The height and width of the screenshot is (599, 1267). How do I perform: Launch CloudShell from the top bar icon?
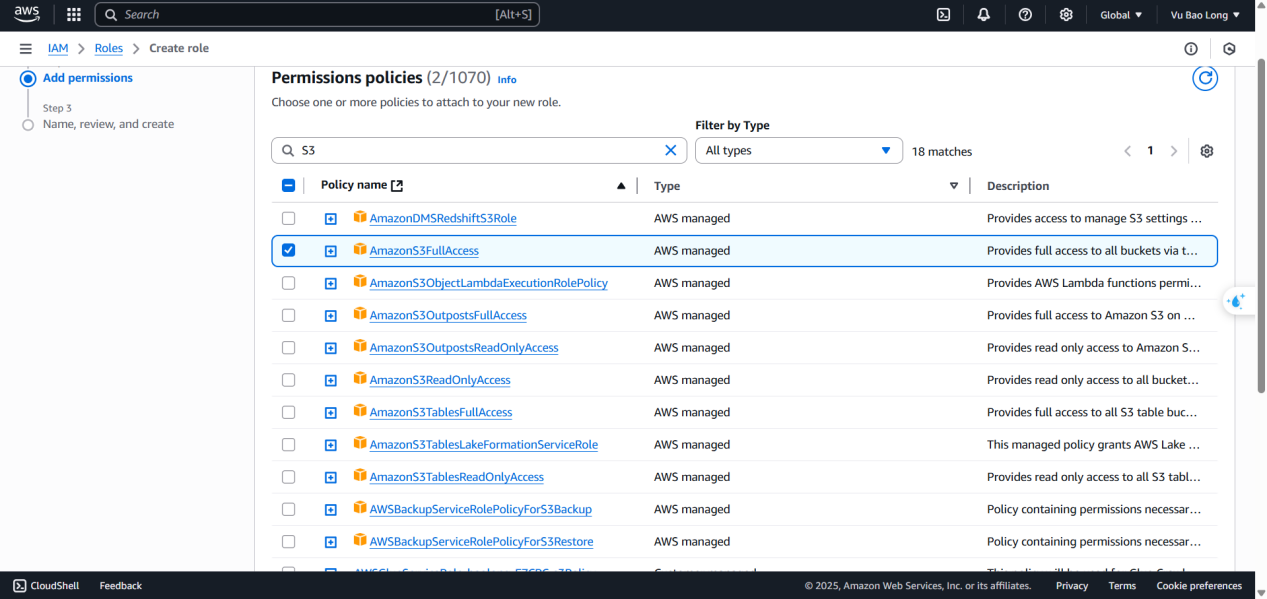point(943,15)
